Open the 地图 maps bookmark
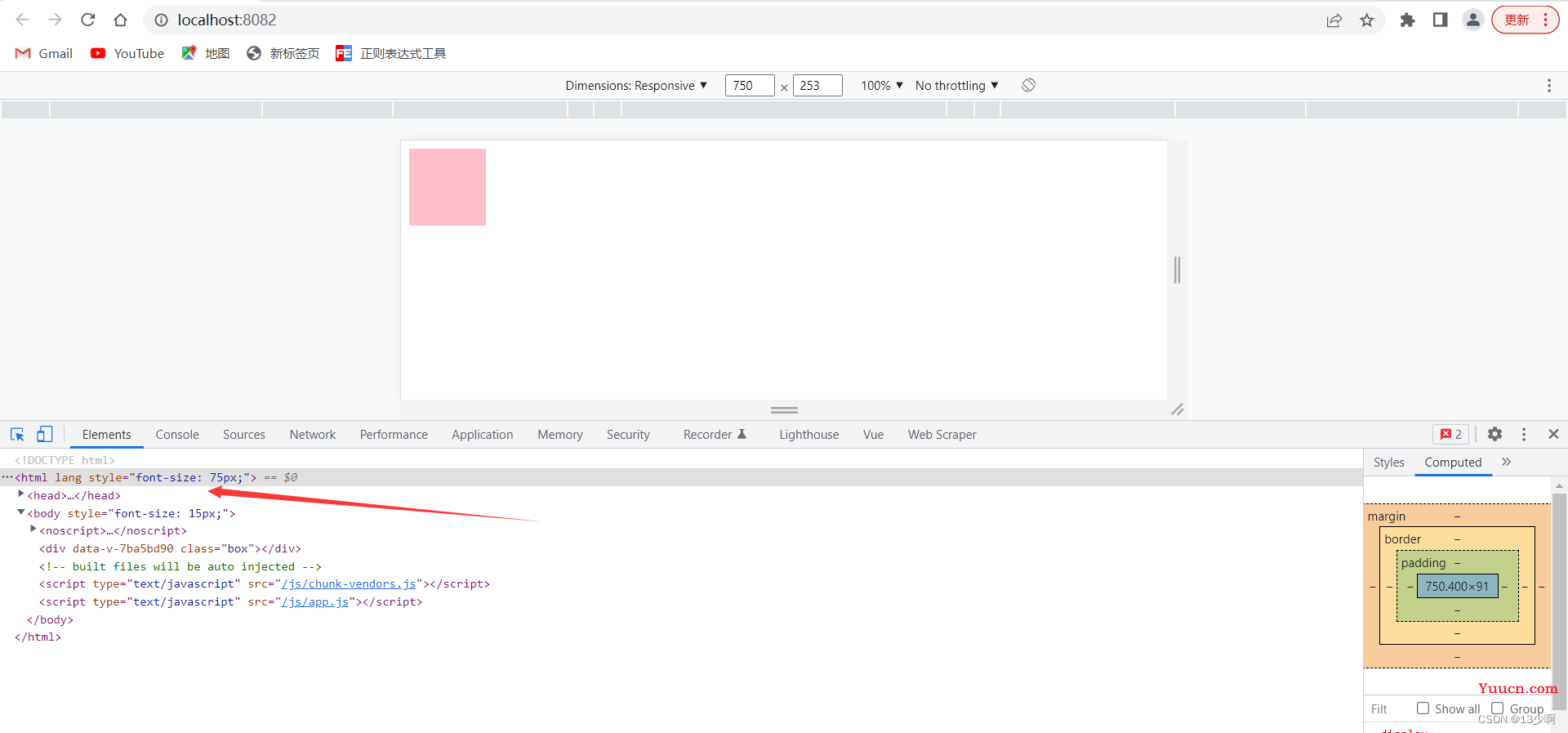 click(x=206, y=53)
